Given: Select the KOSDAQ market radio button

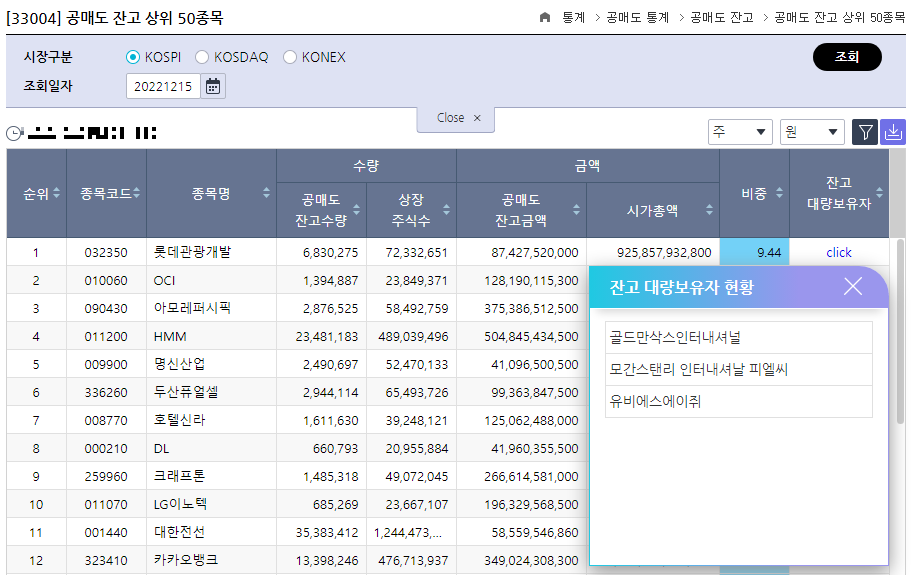Looking at the screenshot, I should point(202,57).
